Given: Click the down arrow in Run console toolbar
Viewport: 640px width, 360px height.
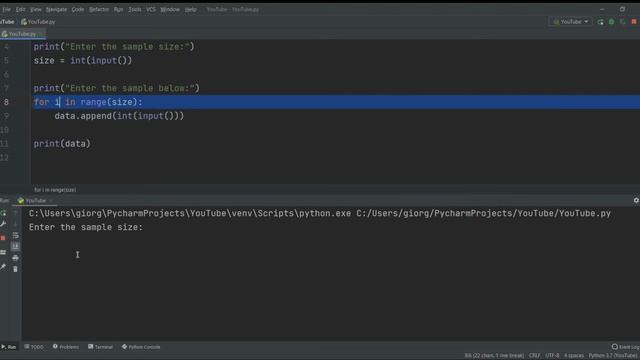Looking at the screenshot, I should [16, 224].
